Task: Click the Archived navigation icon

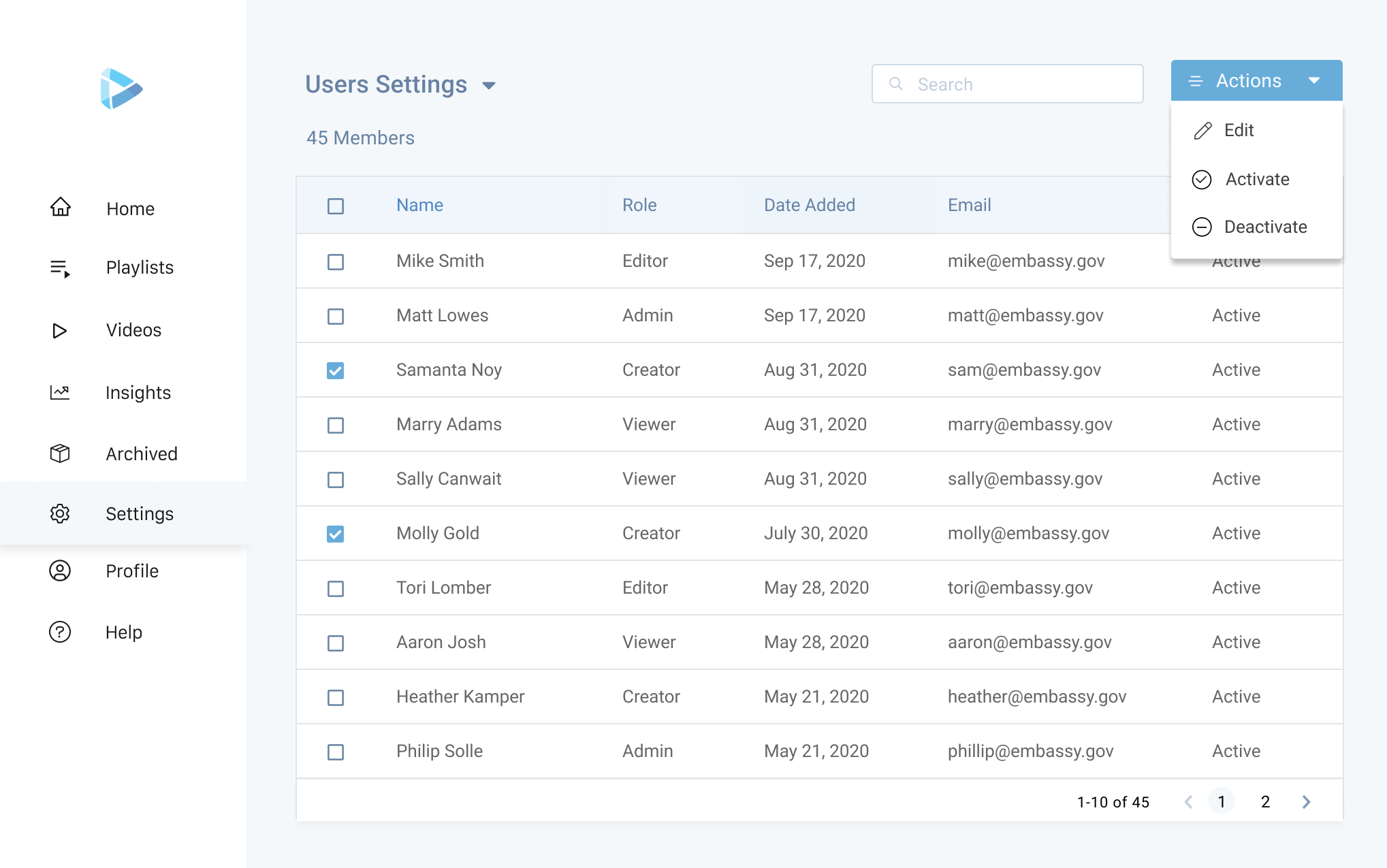Action: 60,452
